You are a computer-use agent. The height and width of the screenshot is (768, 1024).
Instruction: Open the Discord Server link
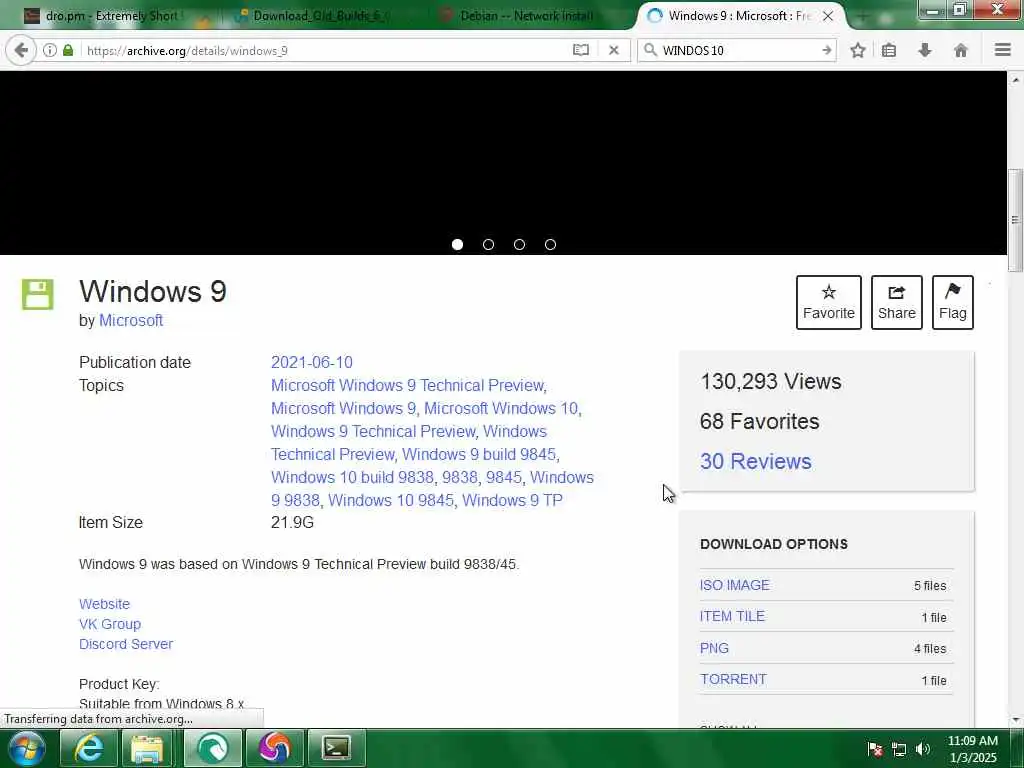[126, 644]
